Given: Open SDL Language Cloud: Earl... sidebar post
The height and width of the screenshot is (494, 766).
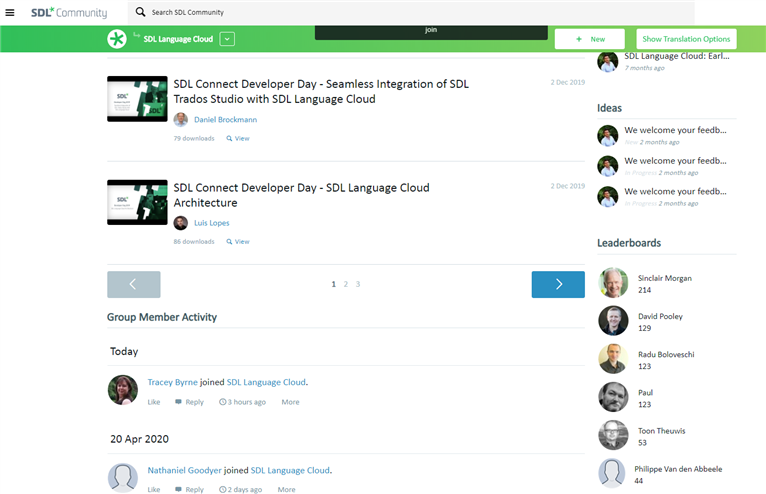Looking at the screenshot, I should [x=677, y=56].
